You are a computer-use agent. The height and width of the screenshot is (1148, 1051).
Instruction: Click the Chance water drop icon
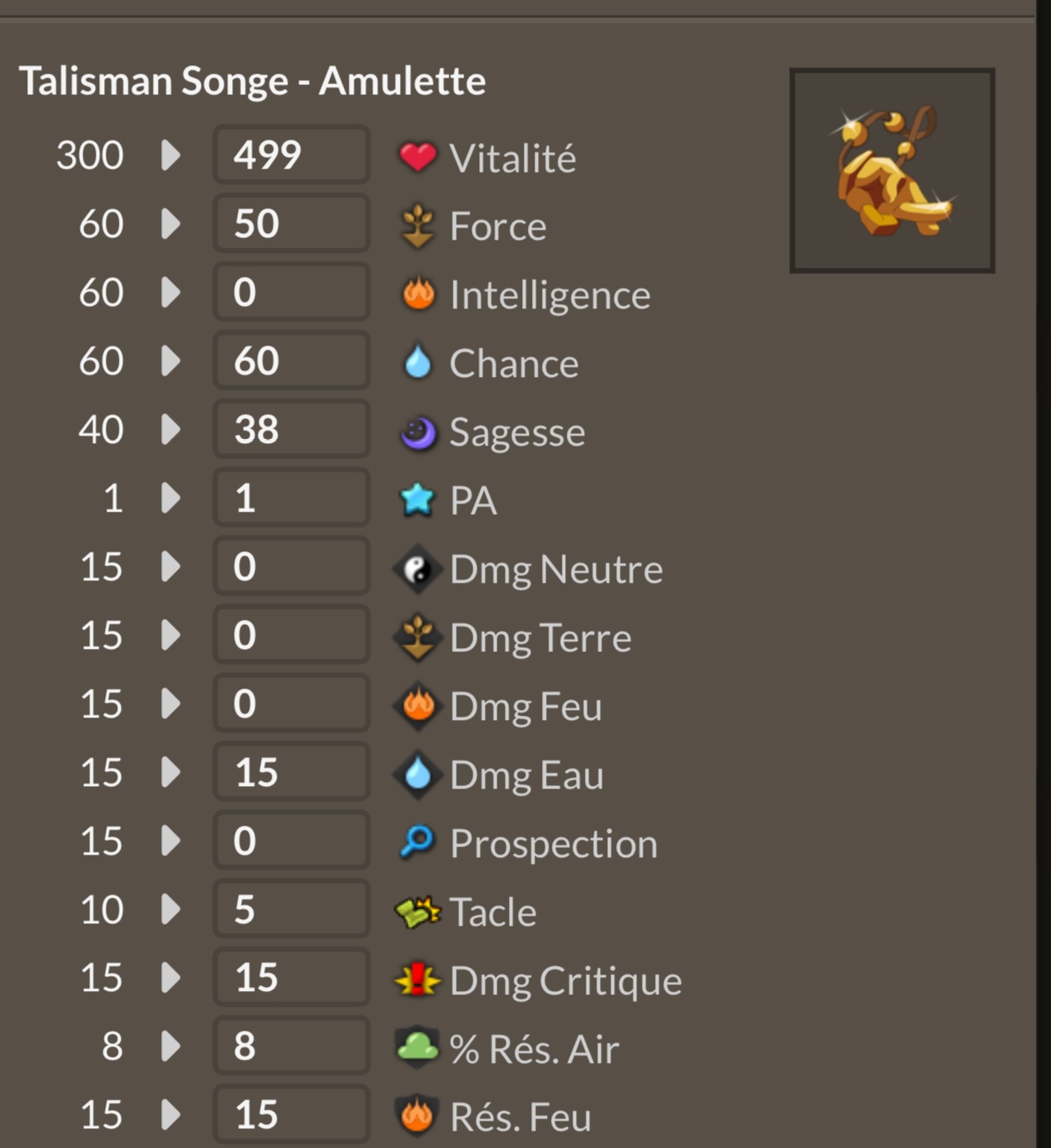[x=417, y=362]
